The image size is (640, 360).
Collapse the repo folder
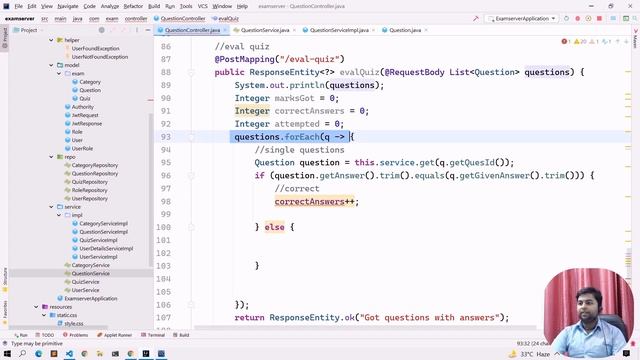tap(51, 157)
